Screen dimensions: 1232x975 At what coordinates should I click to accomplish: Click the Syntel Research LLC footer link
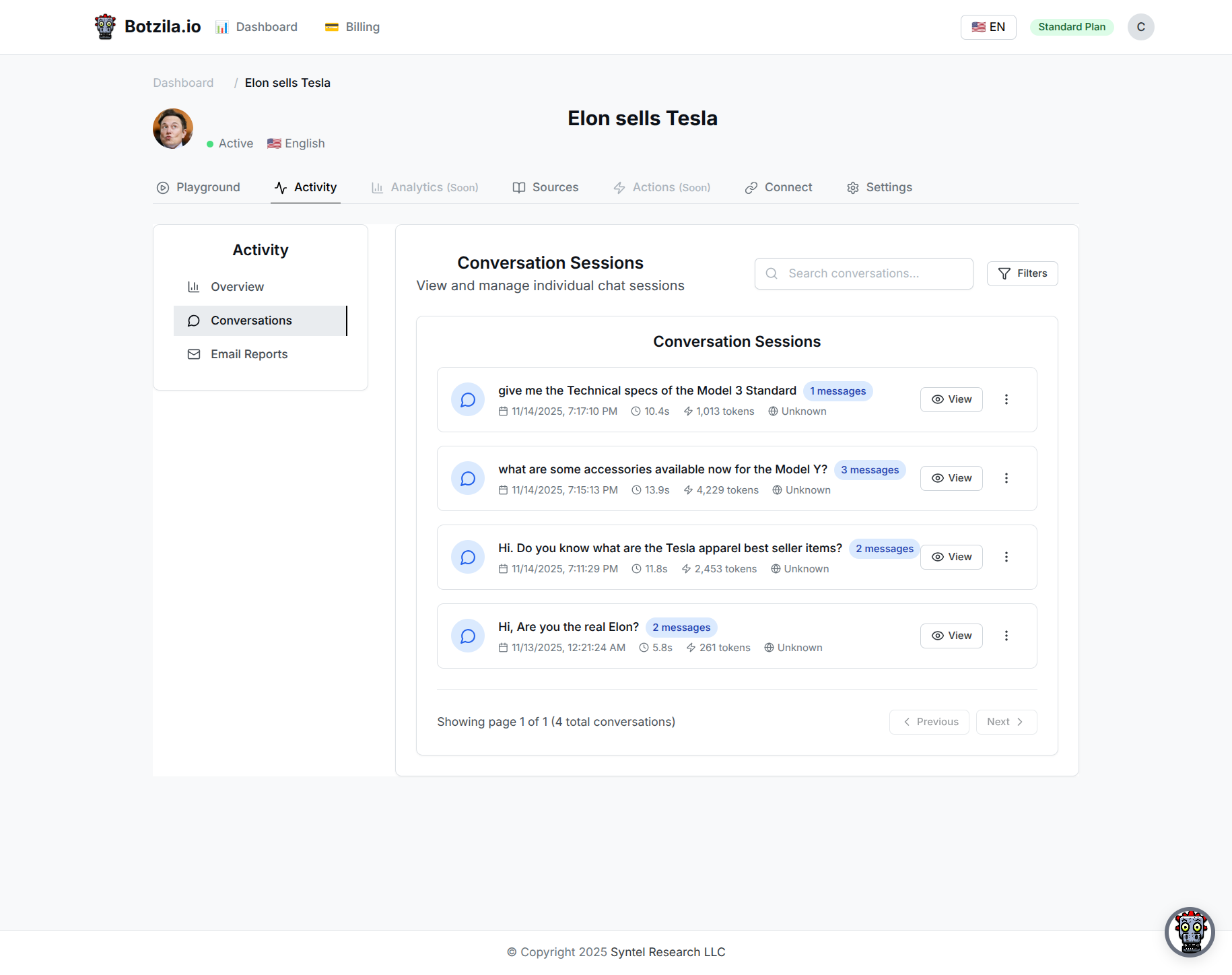pyautogui.click(x=668, y=952)
